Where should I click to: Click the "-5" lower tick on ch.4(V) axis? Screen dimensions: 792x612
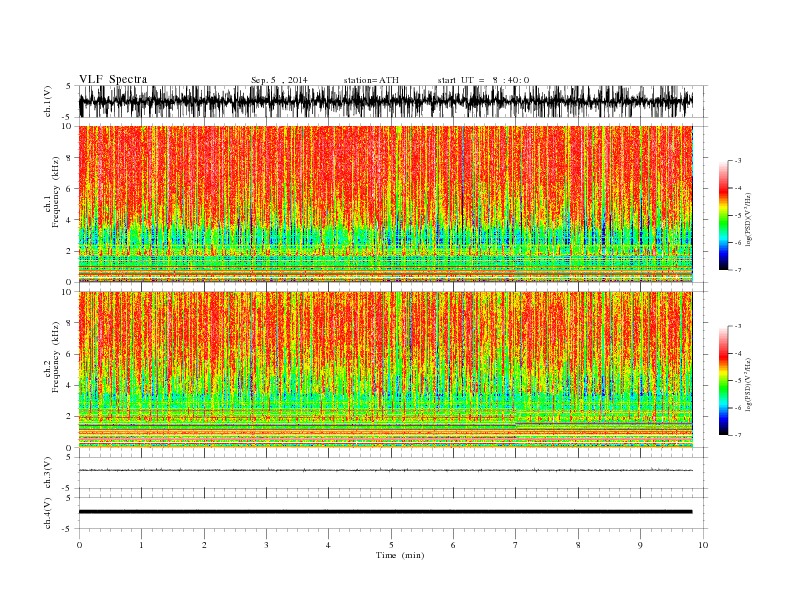click(68, 529)
